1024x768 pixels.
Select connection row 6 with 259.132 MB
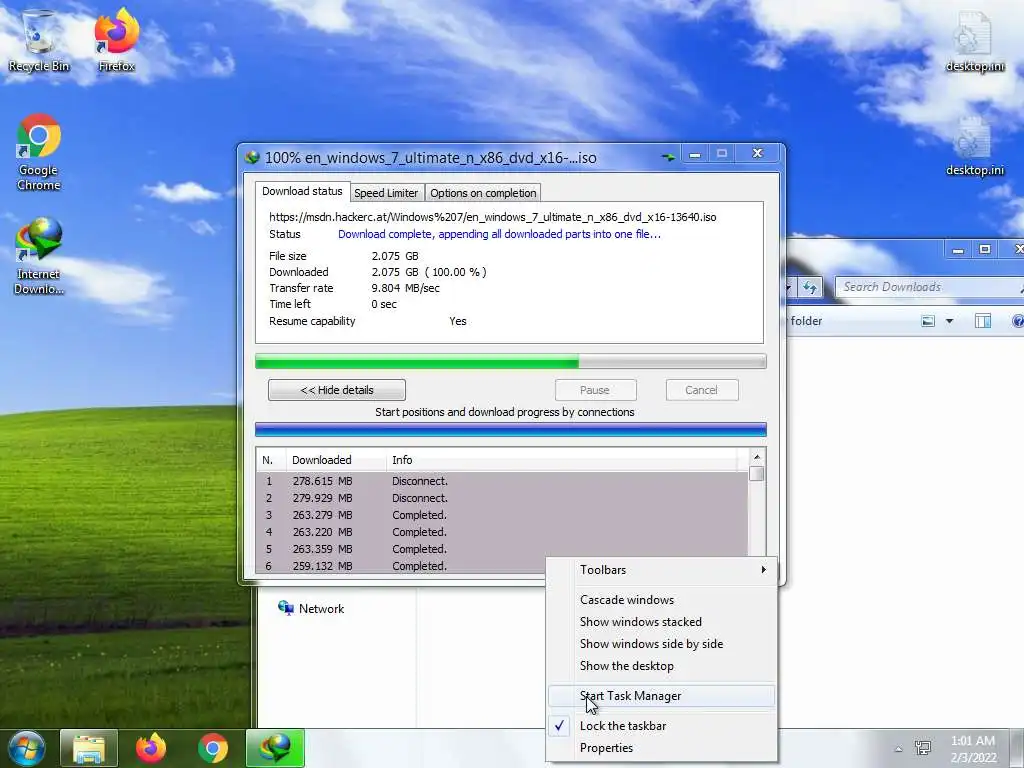(x=401, y=566)
